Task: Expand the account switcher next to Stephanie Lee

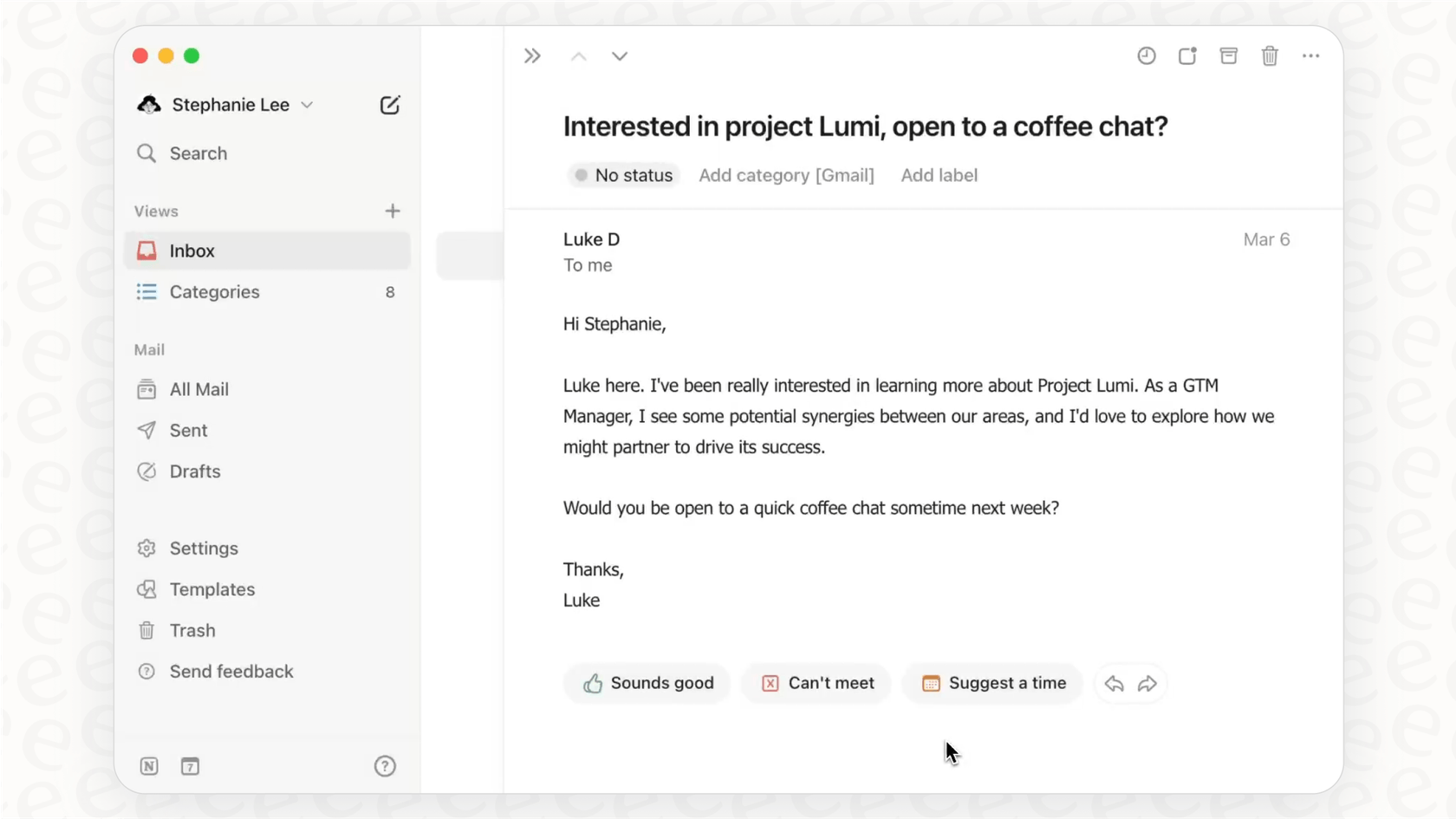Action: 306,104
